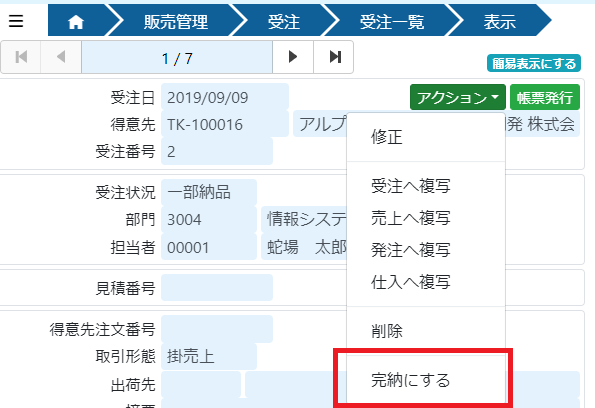This screenshot has width=595, height=408.
Task: Open the hamburger menu icon
Action: 16,20
